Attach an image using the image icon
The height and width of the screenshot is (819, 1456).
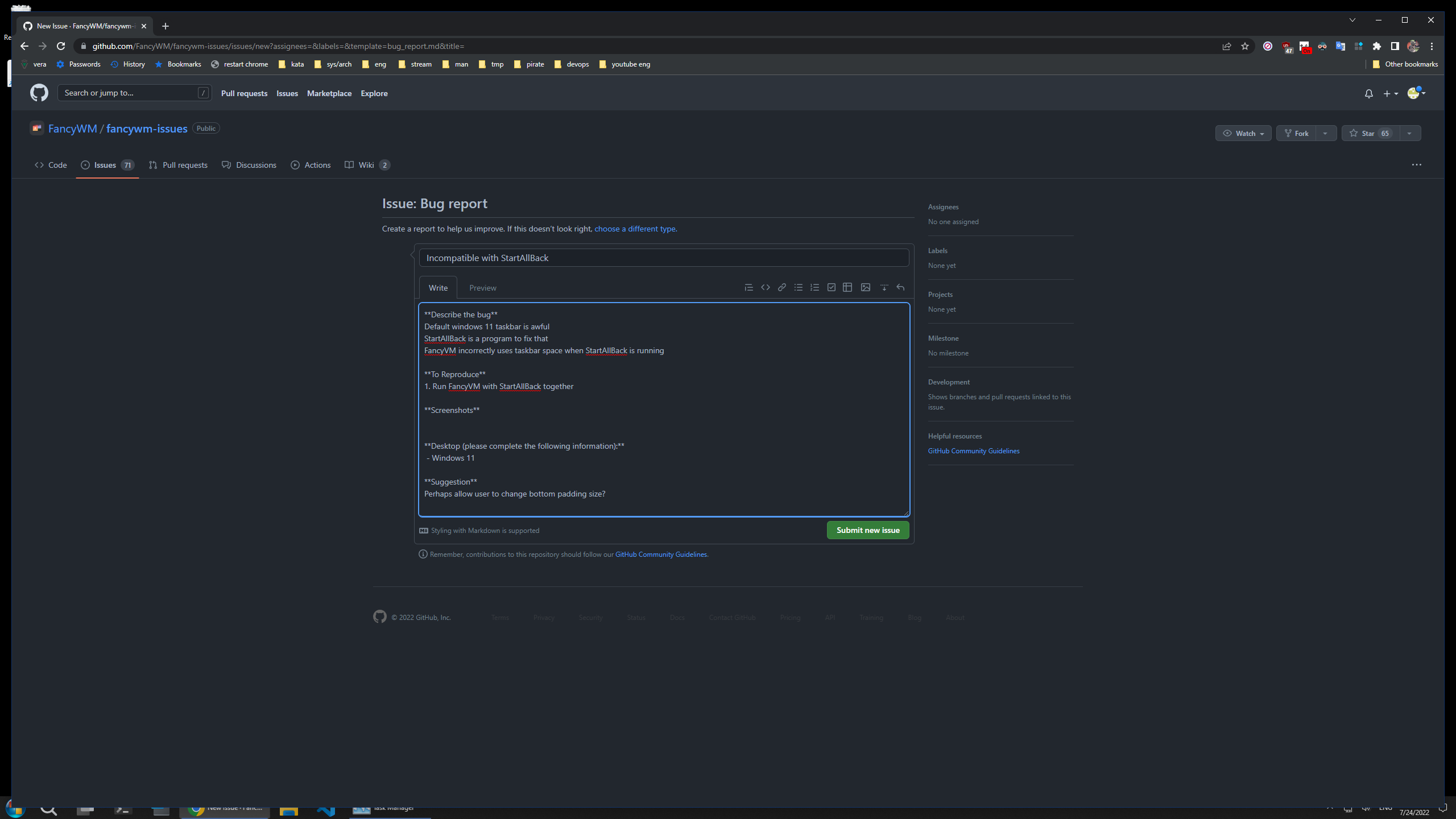tap(865, 287)
